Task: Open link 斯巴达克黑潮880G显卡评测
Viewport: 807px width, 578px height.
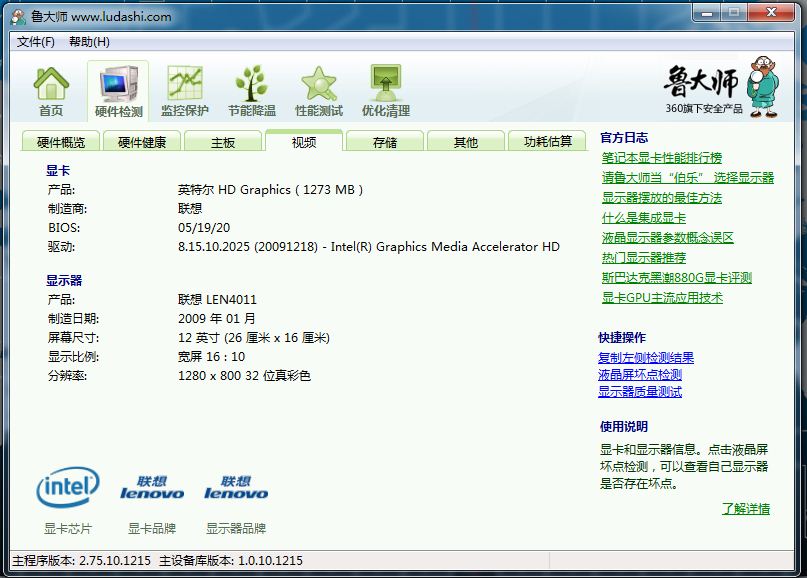Action: click(x=677, y=278)
